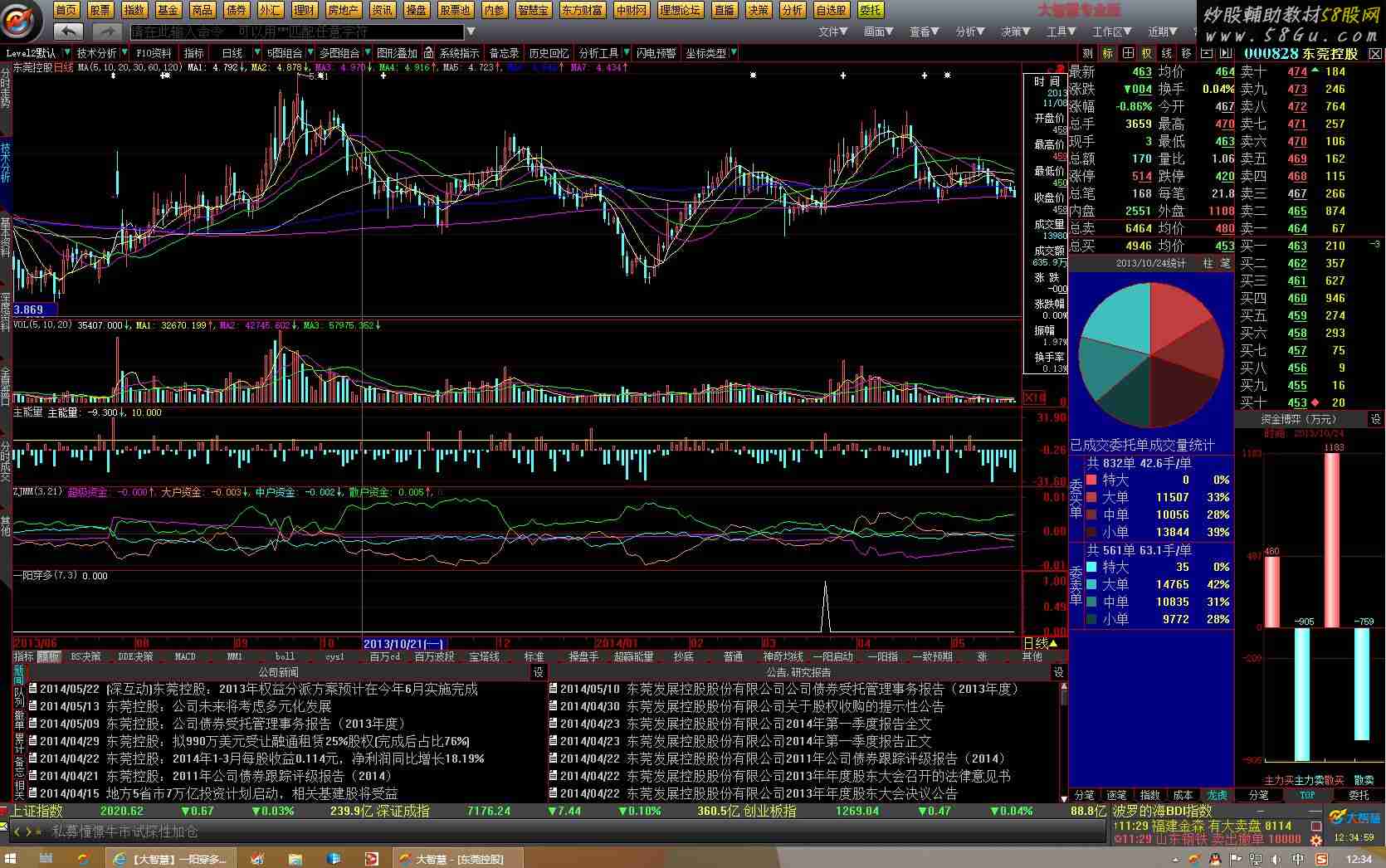Open the 技术分析 left sidebar tab
Image resolution: width=1386 pixels, height=868 pixels.
(6, 161)
